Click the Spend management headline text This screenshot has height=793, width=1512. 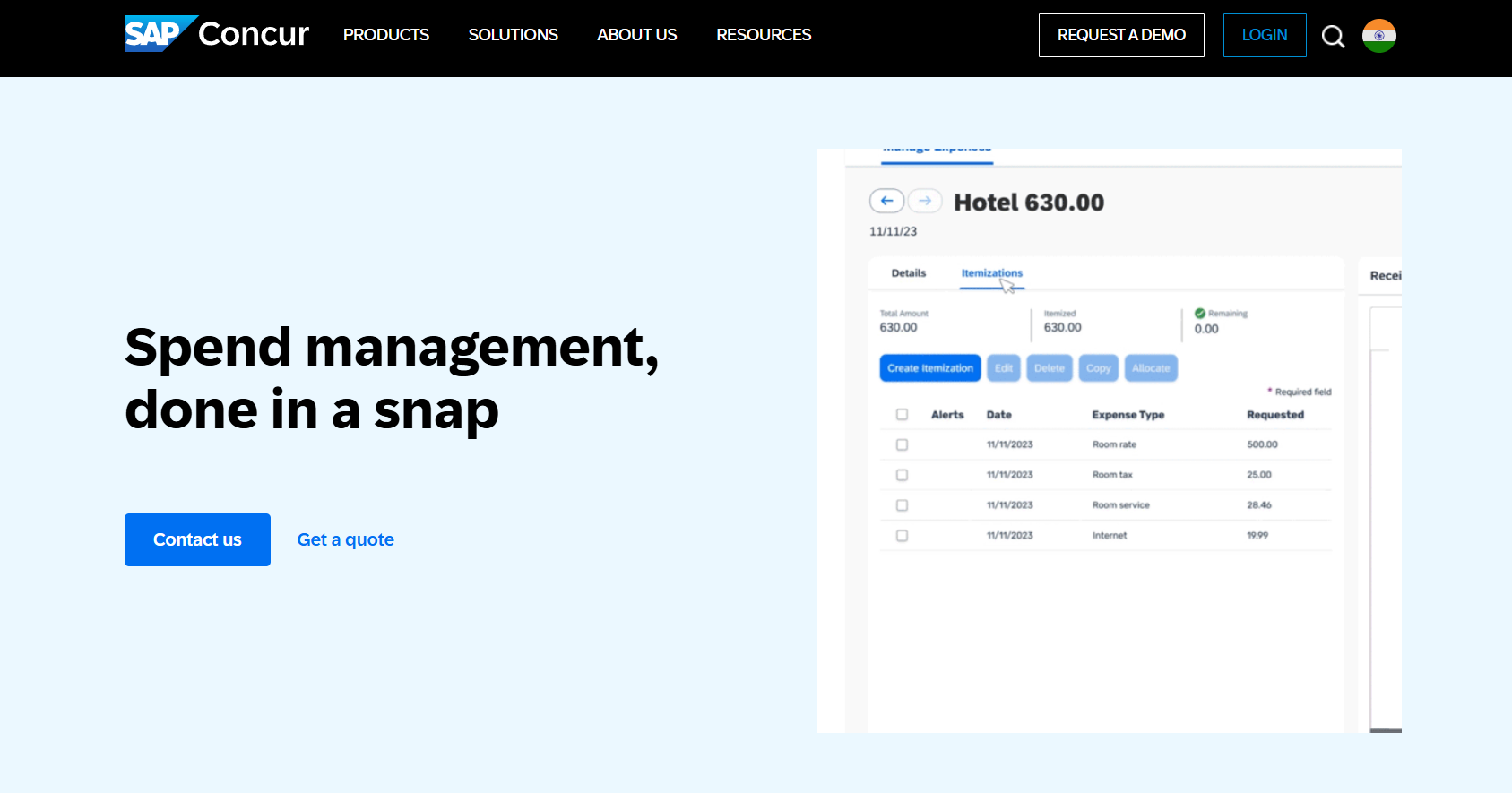392,378
